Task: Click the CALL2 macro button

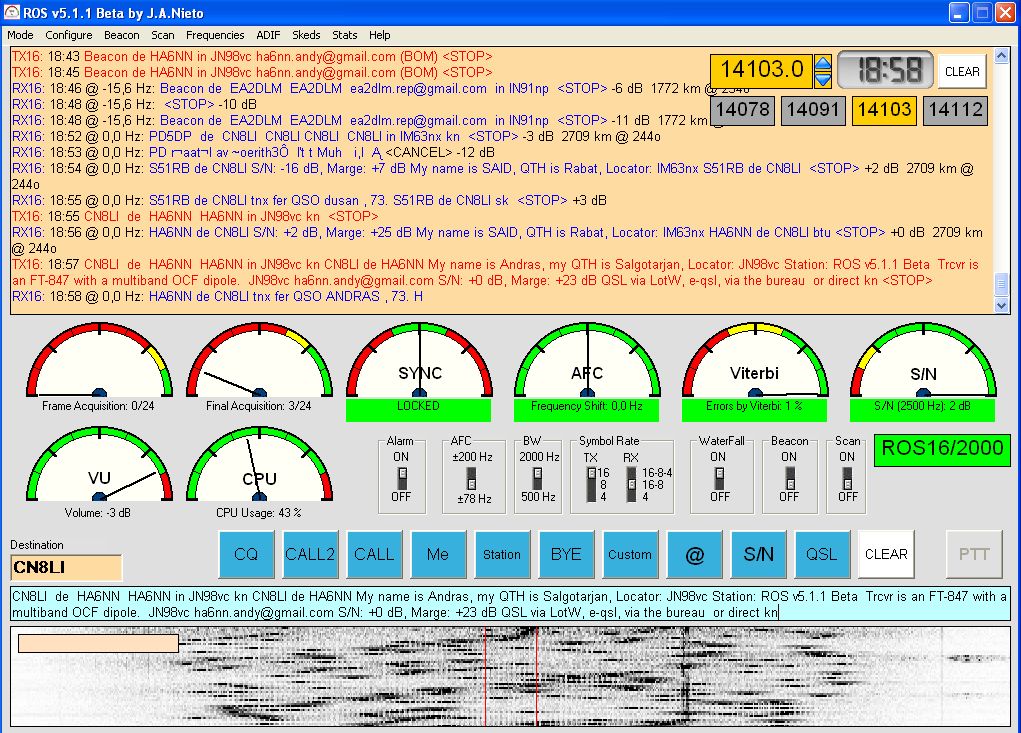Action: click(x=310, y=554)
